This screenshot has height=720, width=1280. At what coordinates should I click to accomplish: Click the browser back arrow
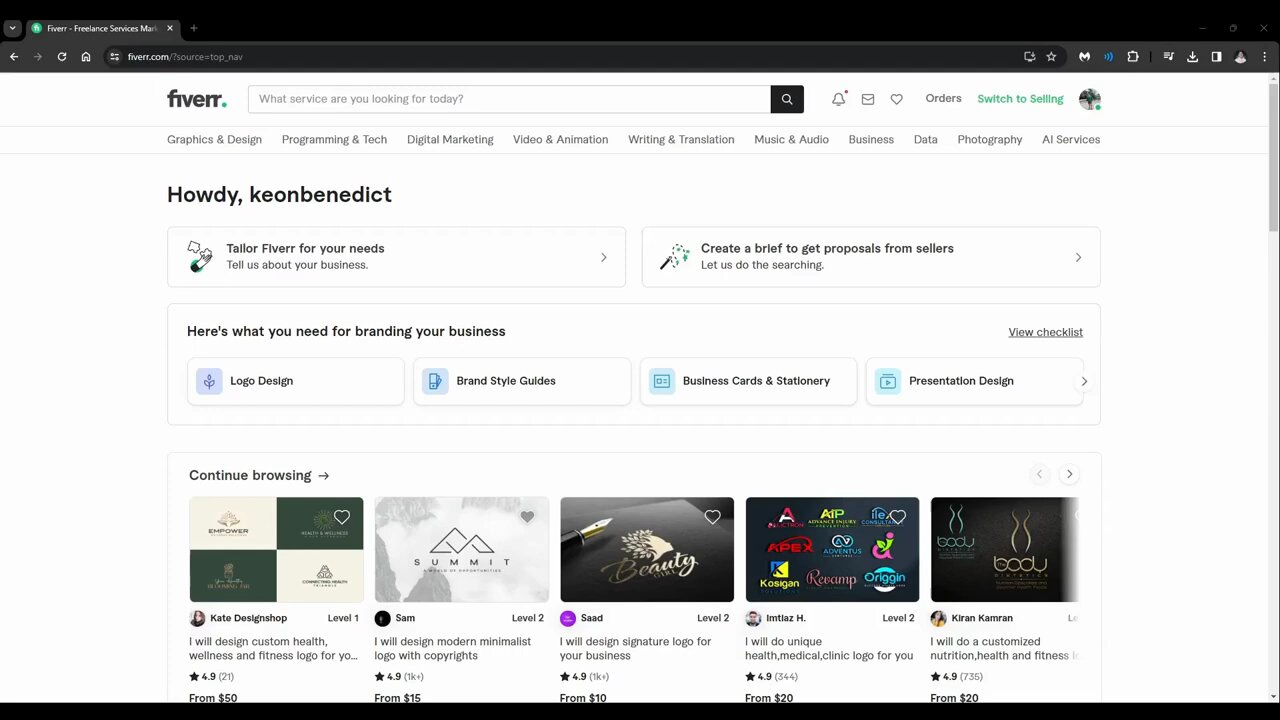14,57
